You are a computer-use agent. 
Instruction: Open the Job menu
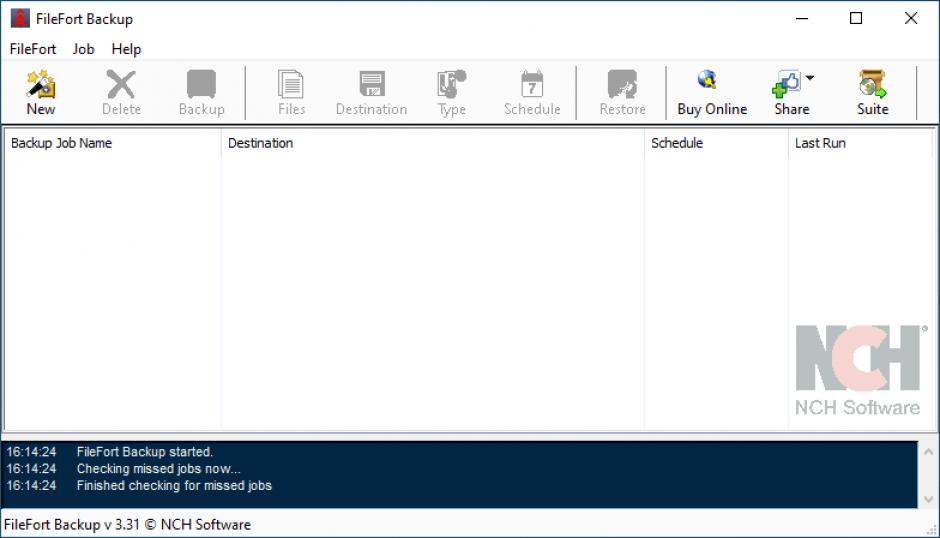pyautogui.click(x=83, y=49)
